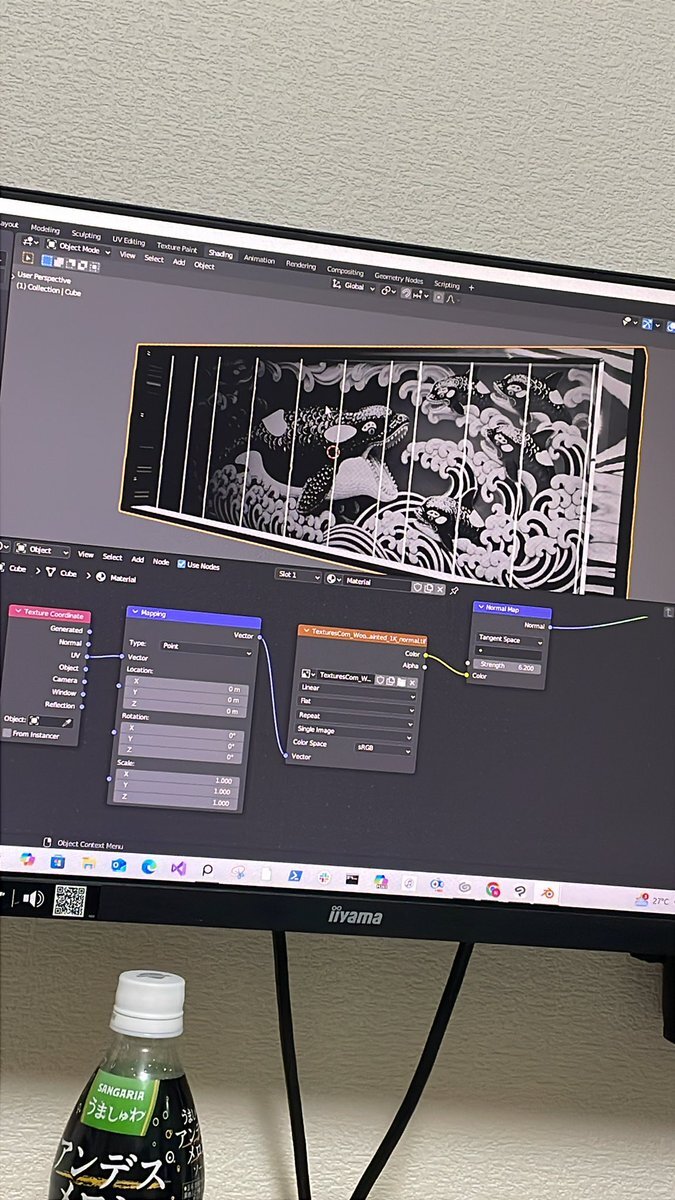Open the Linear interpolation dropdown
675x1200 pixels.
pyautogui.click(x=357, y=690)
